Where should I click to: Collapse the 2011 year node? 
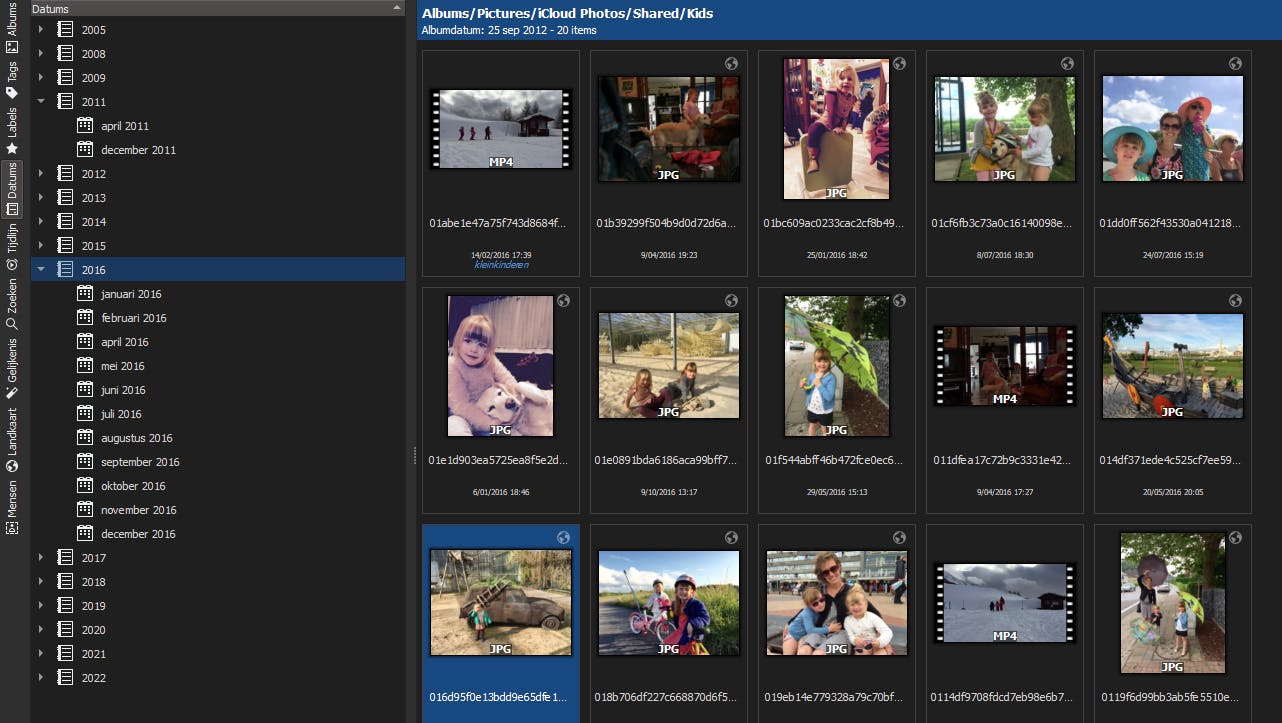click(41, 101)
